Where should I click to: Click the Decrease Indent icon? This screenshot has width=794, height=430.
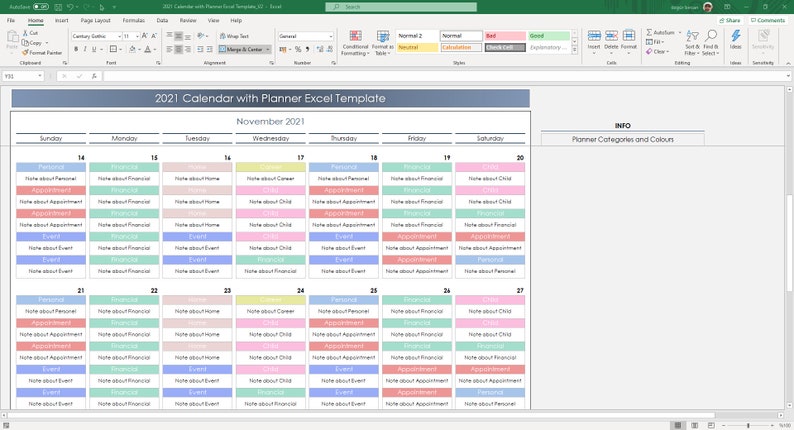200,49
